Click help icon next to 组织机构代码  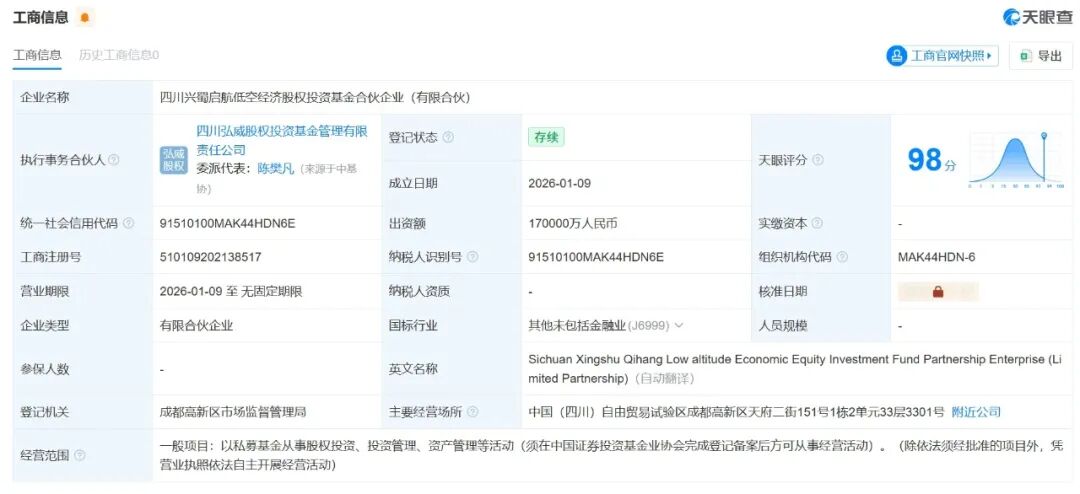[842, 257]
